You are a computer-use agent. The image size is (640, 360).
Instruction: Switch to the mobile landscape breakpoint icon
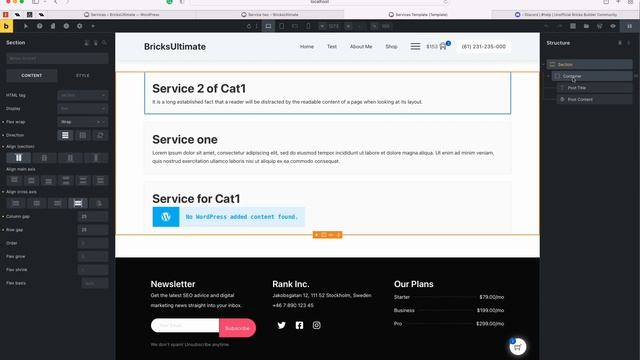click(x=295, y=26)
